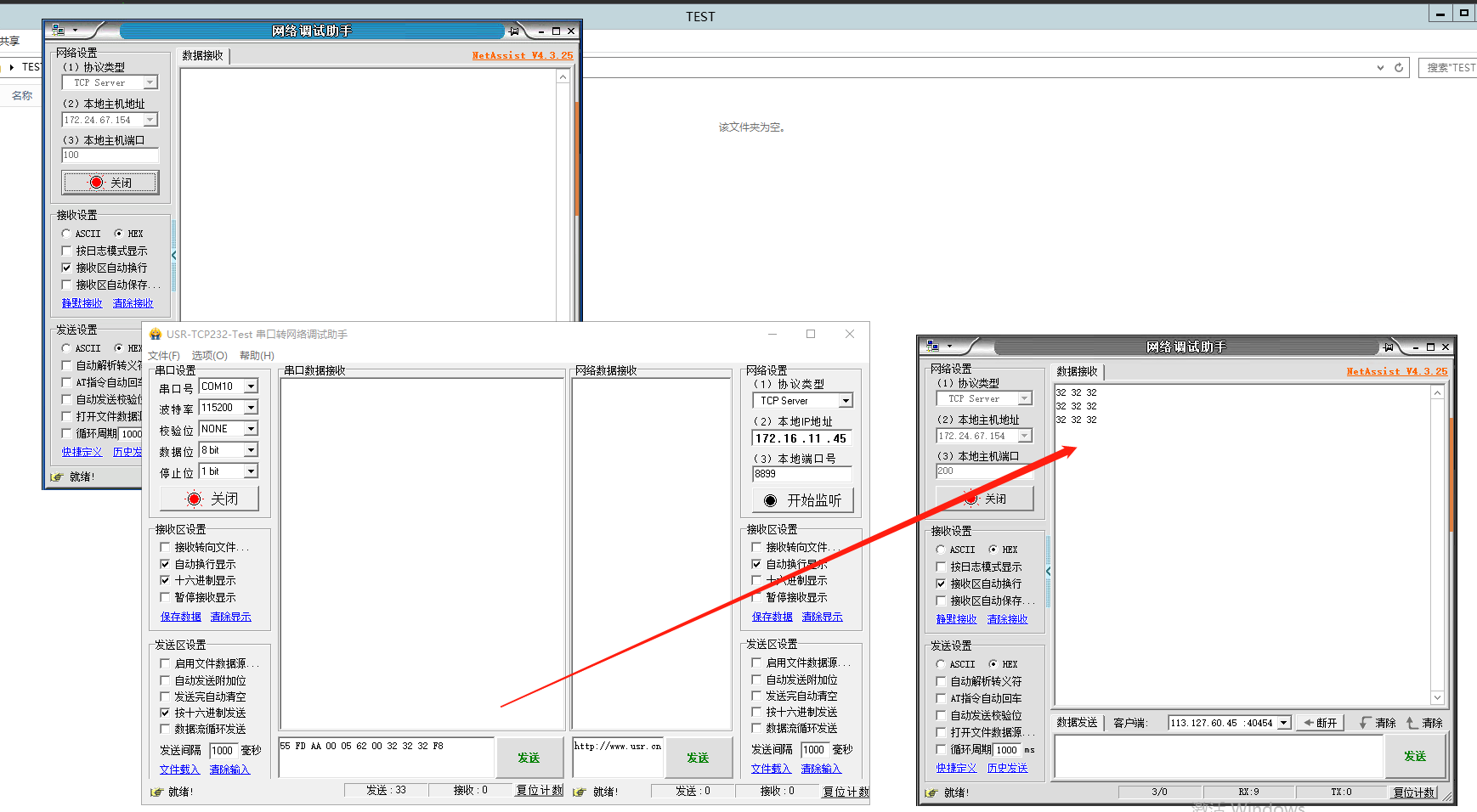Click the 开始监听 button
The height and width of the screenshot is (812, 1477).
(802, 500)
